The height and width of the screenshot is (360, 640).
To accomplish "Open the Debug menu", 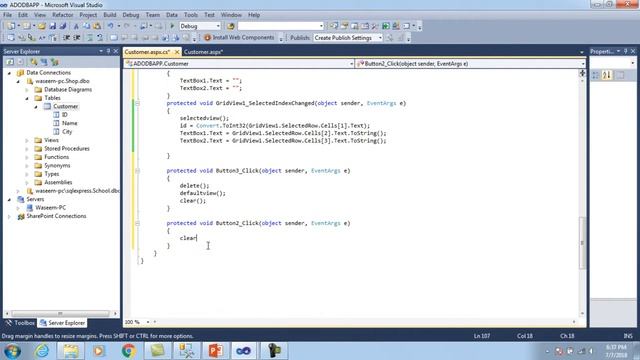I will [x=131, y=15].
